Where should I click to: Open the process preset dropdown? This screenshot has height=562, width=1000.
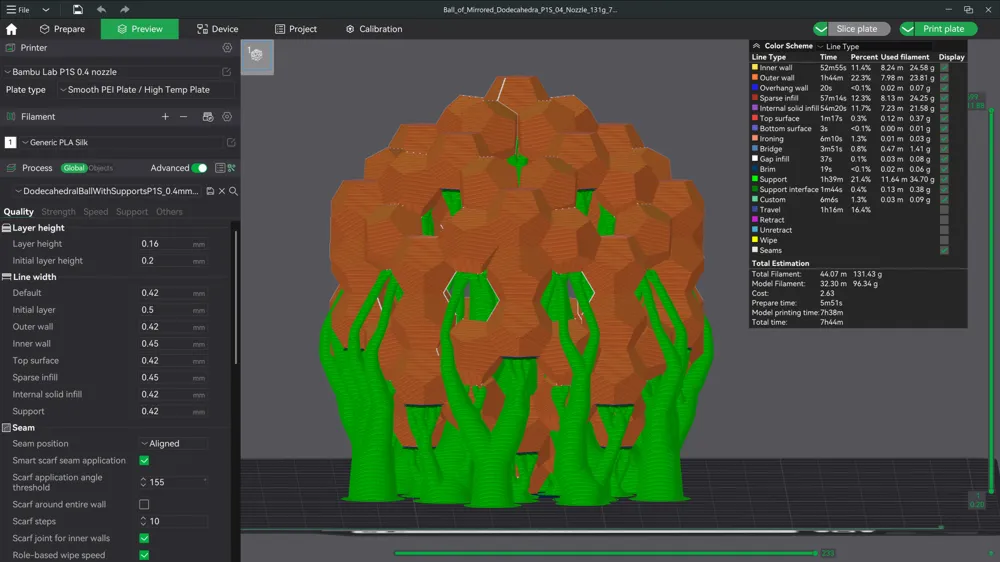pyautogui.click(x=18, y=191)
